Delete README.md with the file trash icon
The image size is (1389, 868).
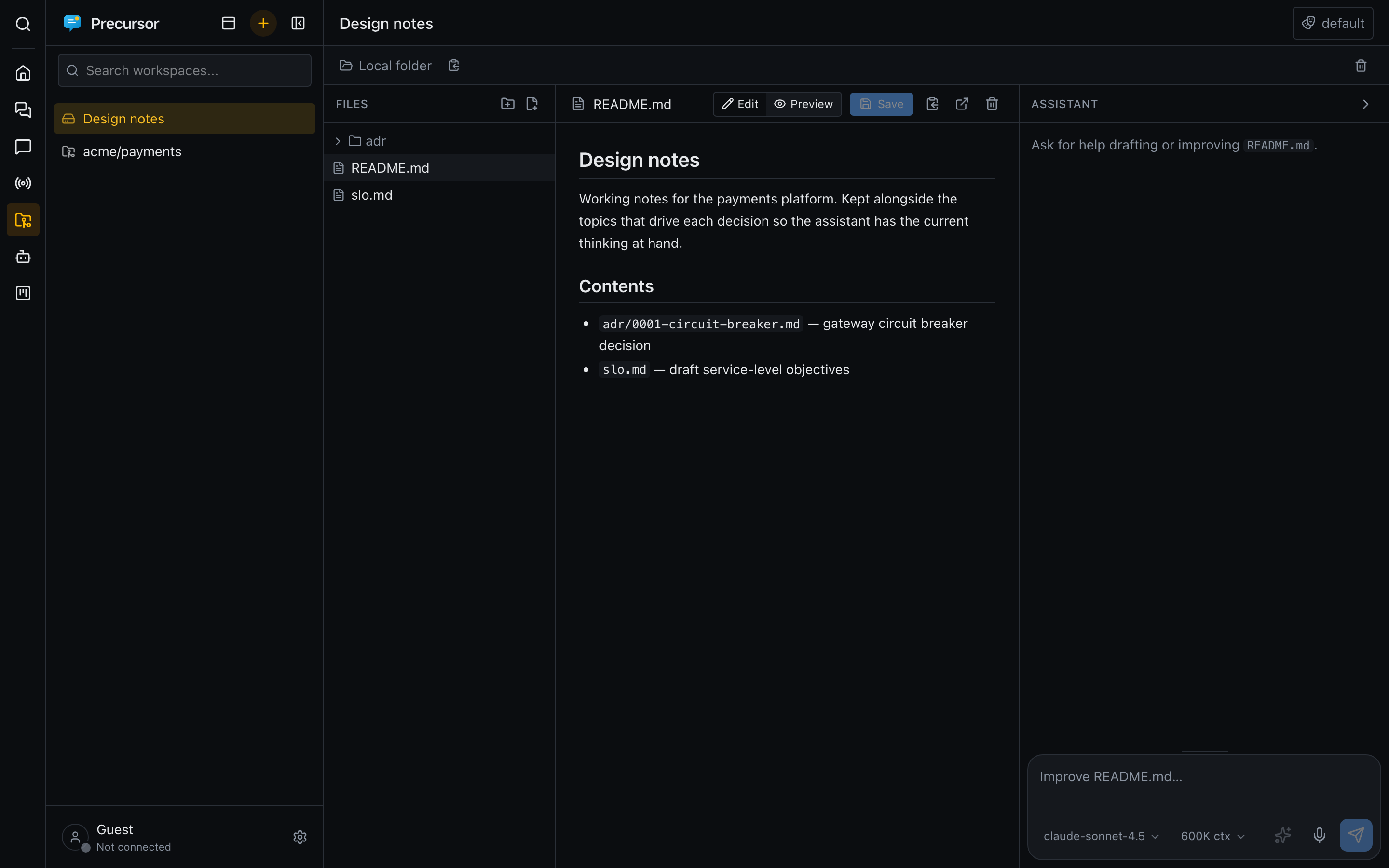992,104
